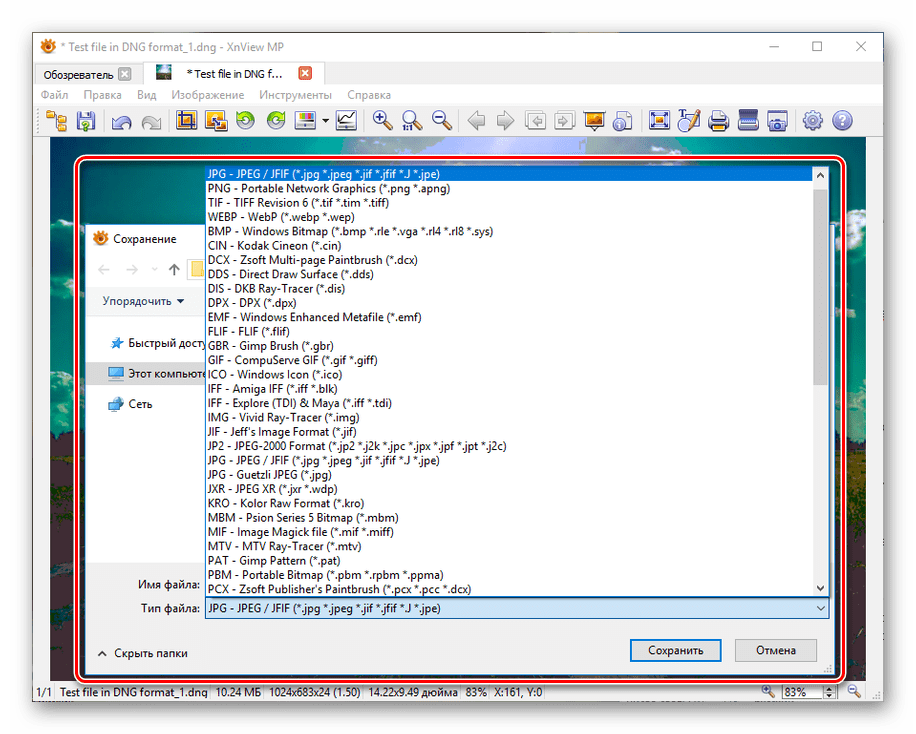
Task: Open the browser folder-tree toolbar icon
Action: click(57, 121)
